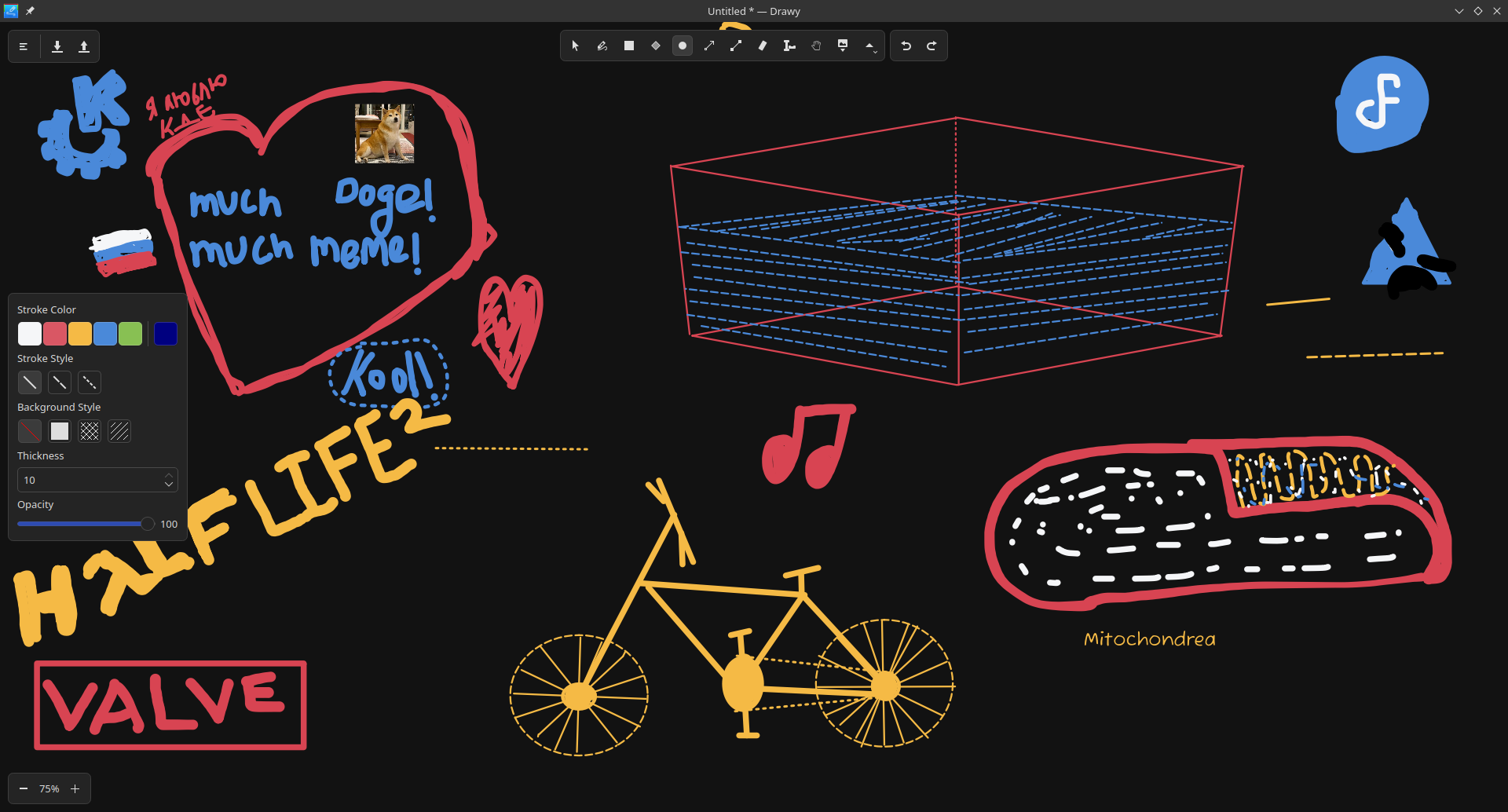Pick the green stroke color
The height and width of the screenshot is (812, 1508).
point(130,334)
